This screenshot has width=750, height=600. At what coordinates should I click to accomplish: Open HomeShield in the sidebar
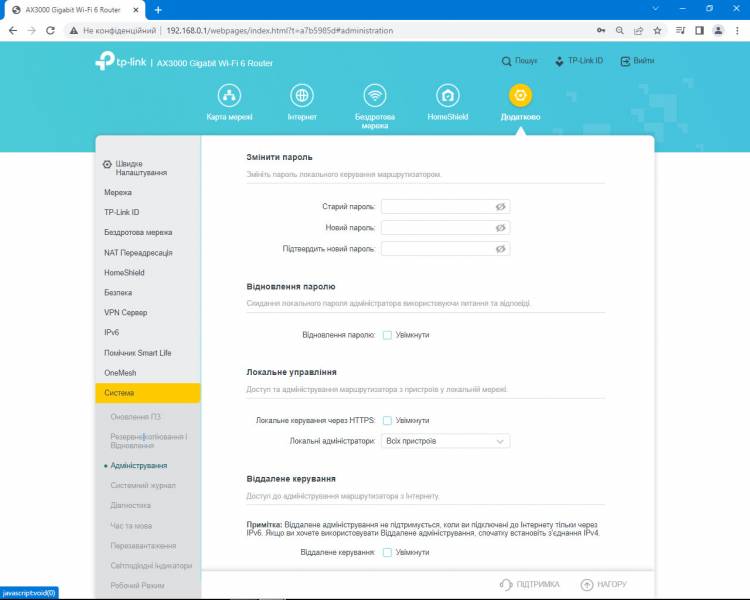click(124, 272)
